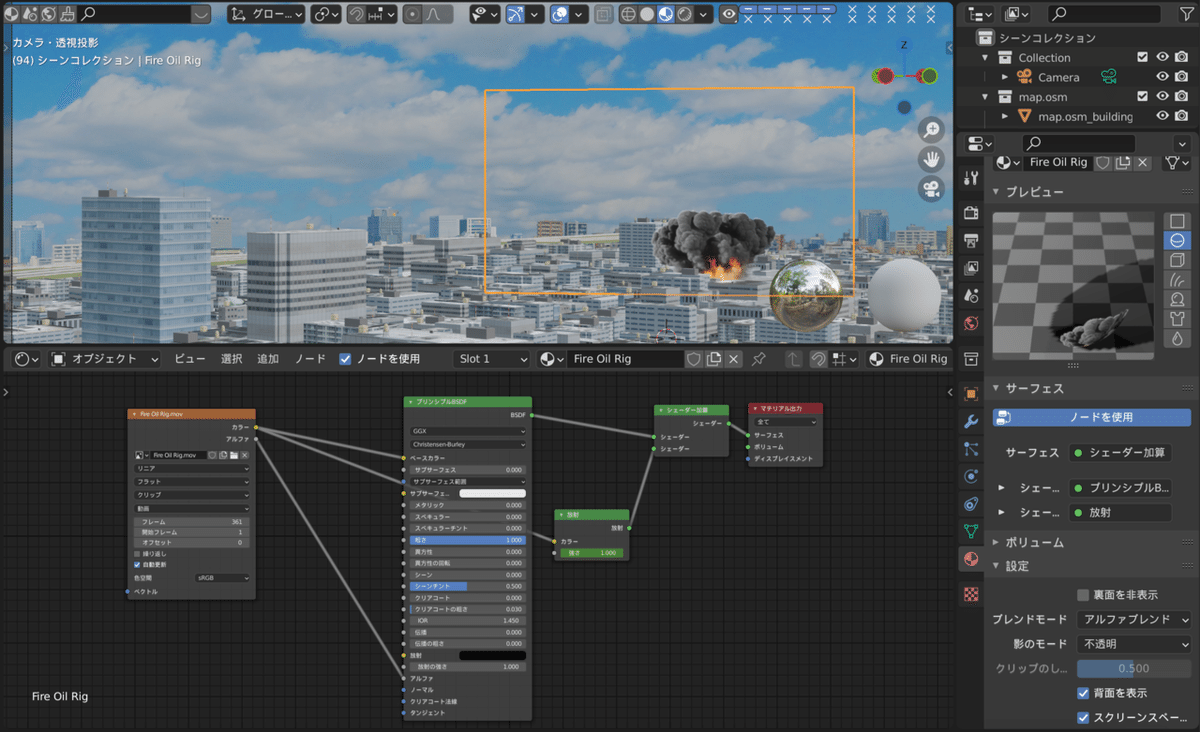The image size is (1200, 732).
Task: Click the zoom magnifier gizmo in viewport
Action: click(x=932, y=129)
